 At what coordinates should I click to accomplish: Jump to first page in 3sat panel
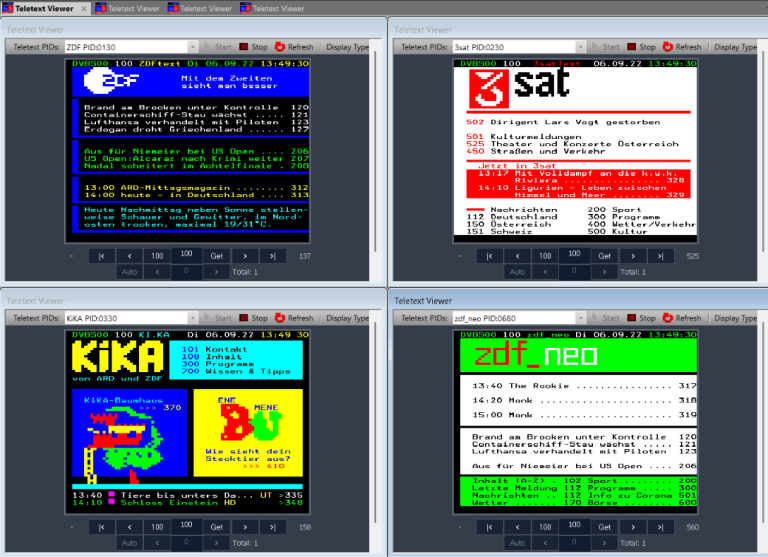[489, 256]
